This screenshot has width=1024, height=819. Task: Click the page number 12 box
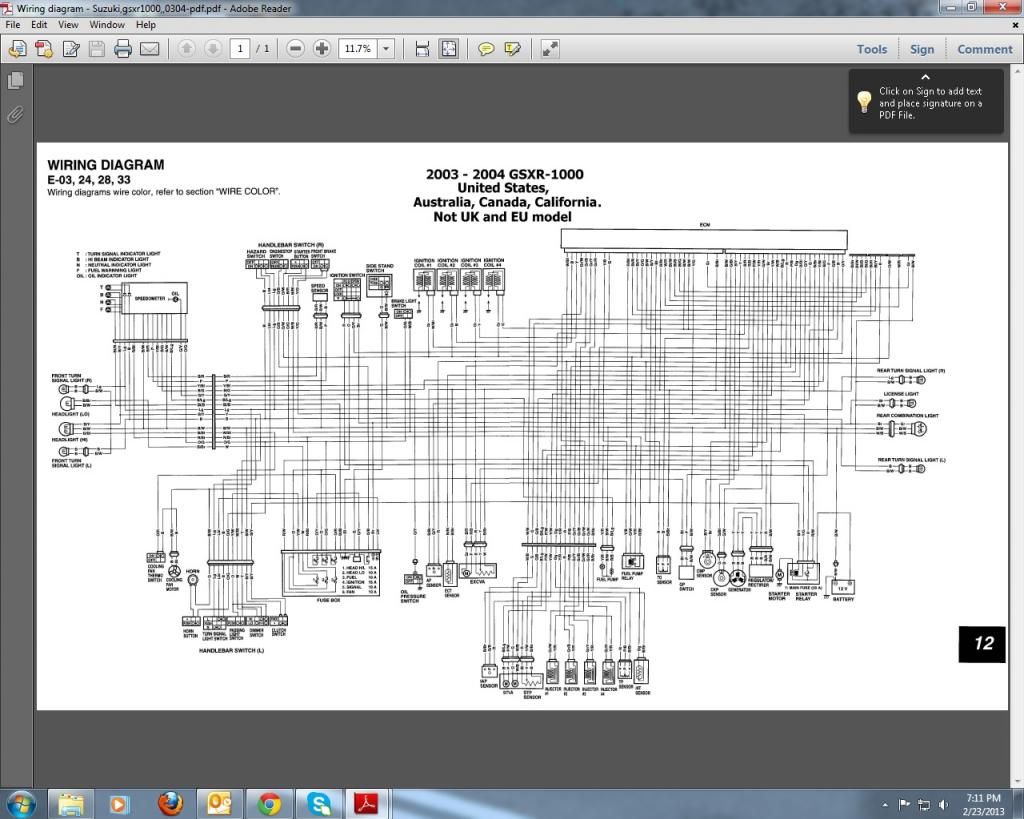coord(982,644)
